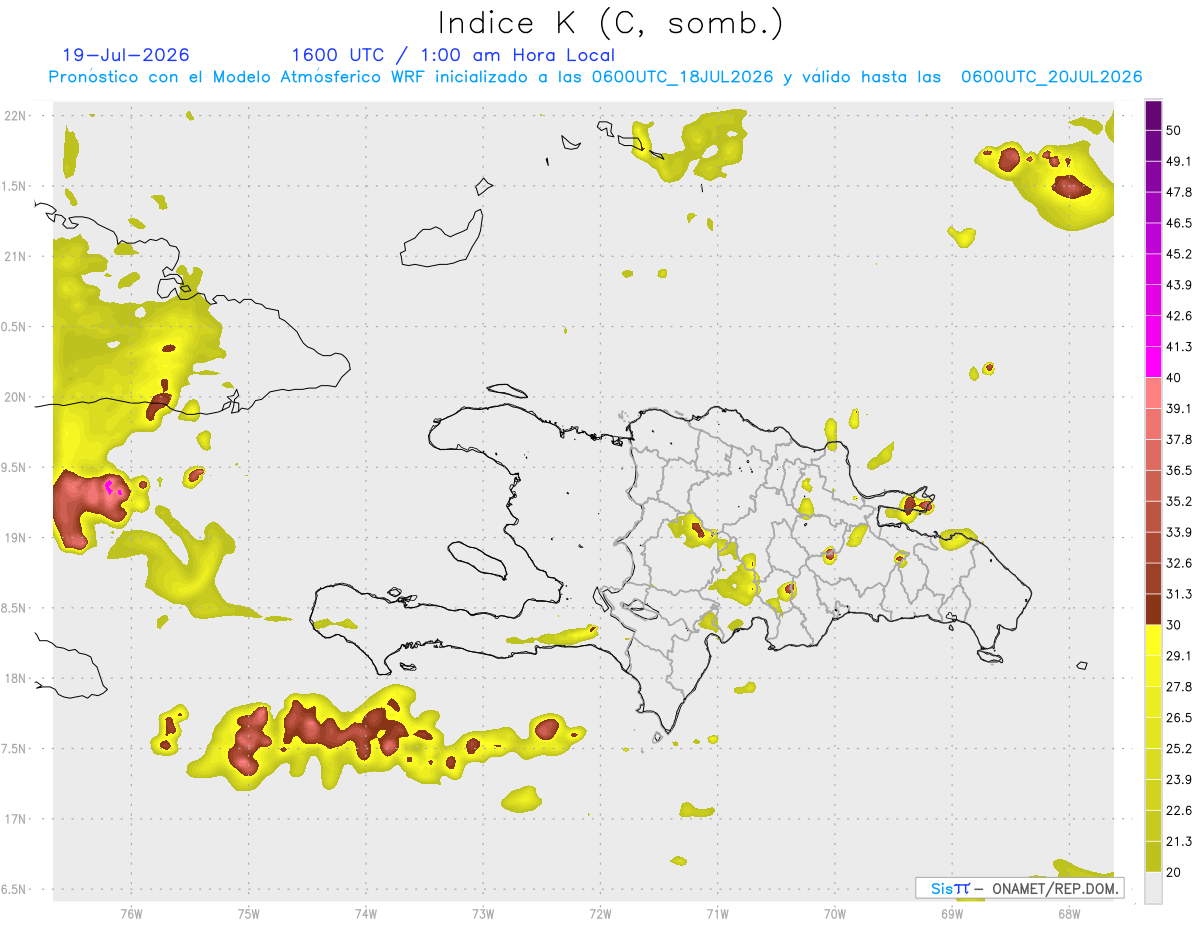Click the colorbar value "21.3"
The width and height of the screenshot is (1200, 927).
[1179, 842]
